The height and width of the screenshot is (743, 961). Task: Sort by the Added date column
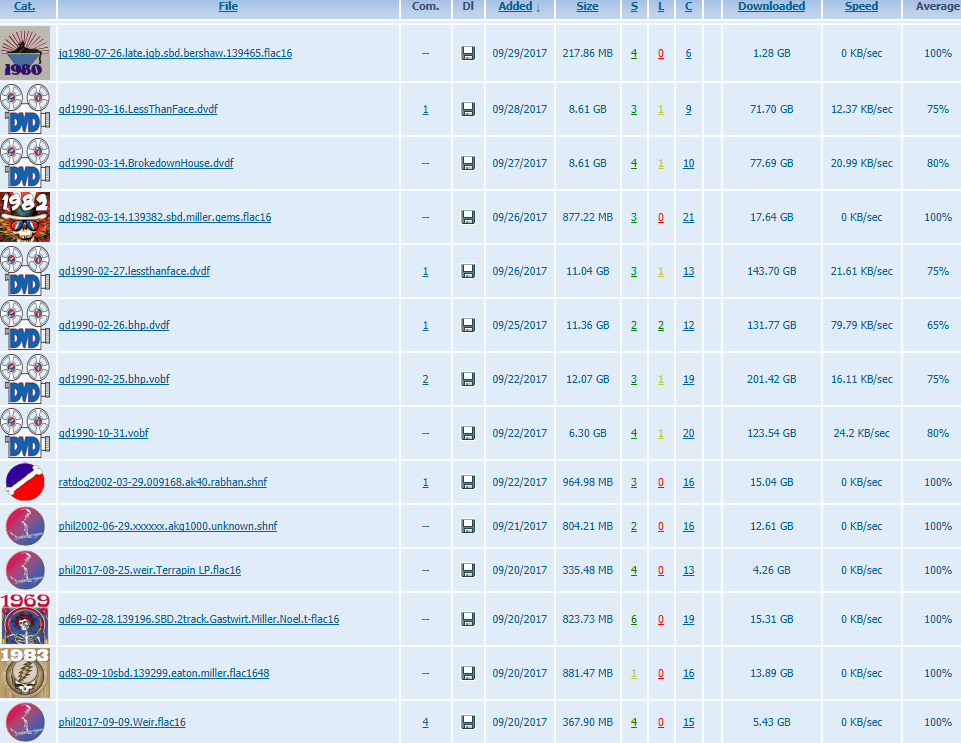(515, 6)
